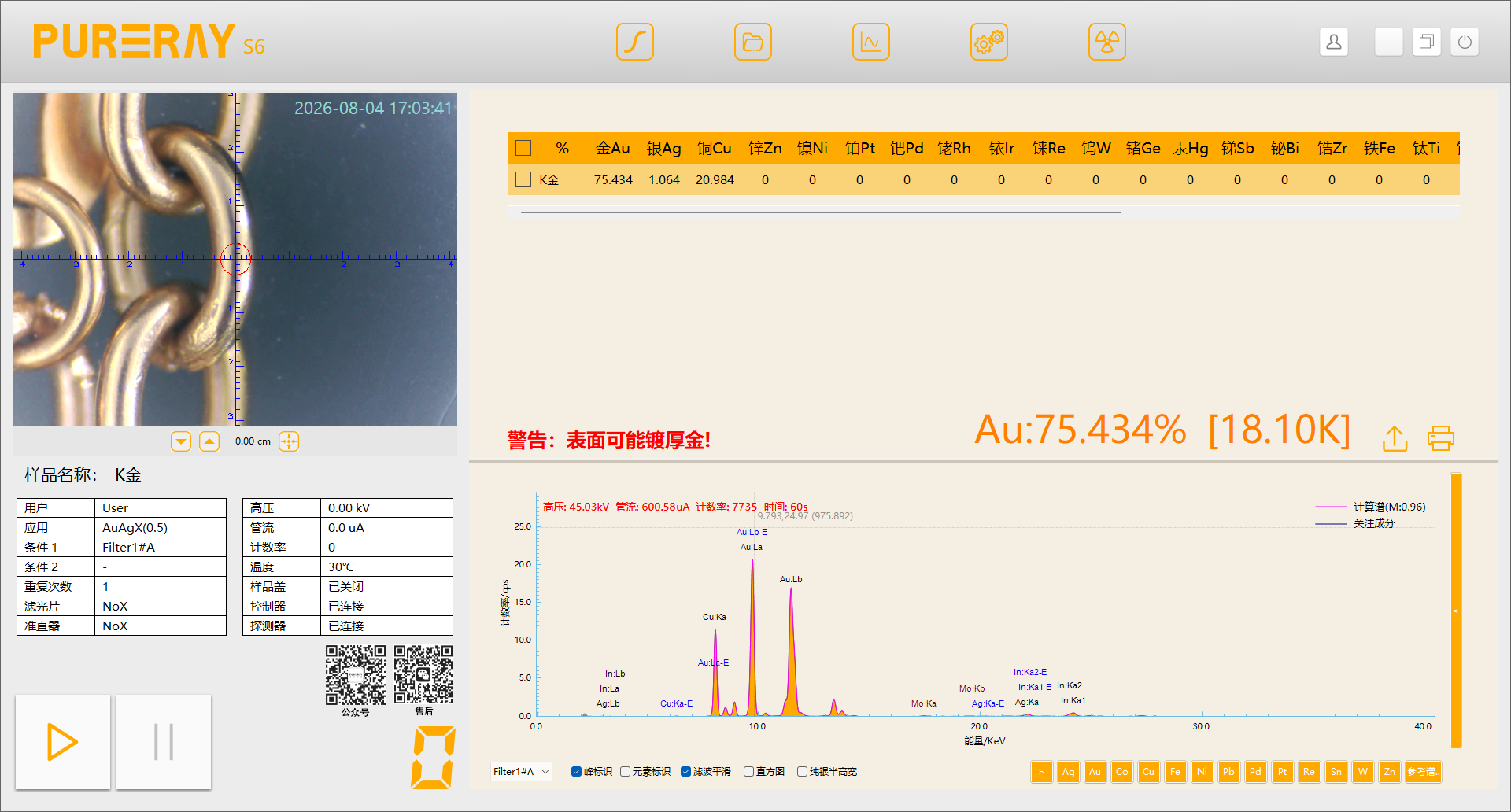Click the Ag value 1.064 cell
This screenshot has height=812, width=1511.
tap(664, 179)
